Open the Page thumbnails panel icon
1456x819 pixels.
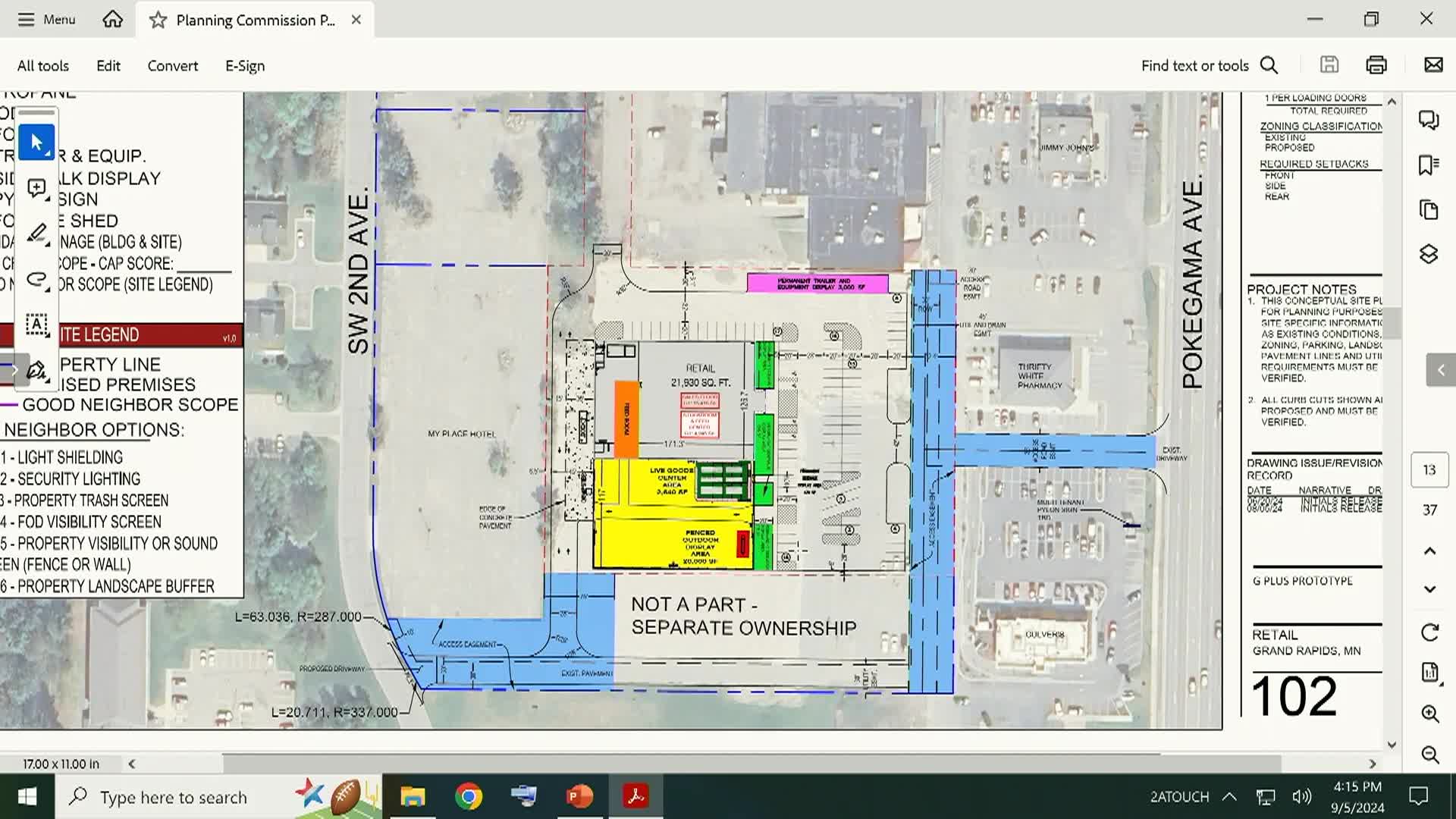point(1429,210)
